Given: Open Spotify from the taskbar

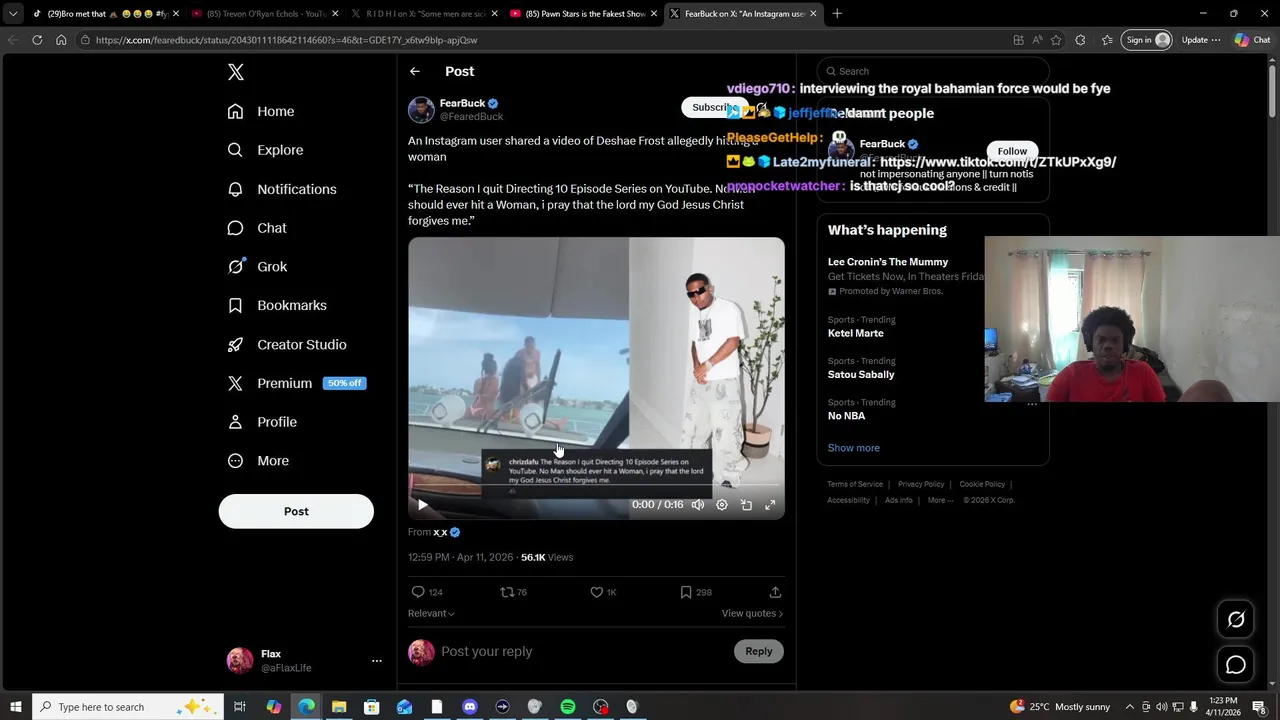Looking at the screenshot, I should pos(568,707).
